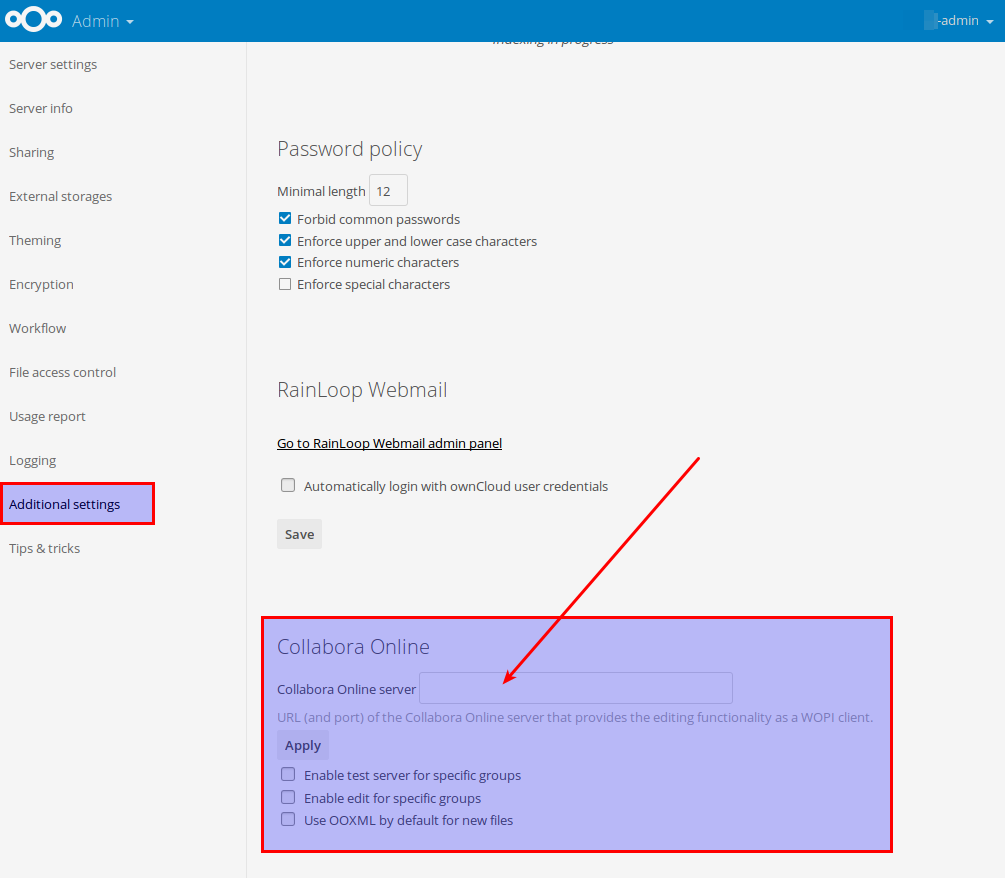Open the RainLoop Webmail admin panel link

(x=389, y=443)
